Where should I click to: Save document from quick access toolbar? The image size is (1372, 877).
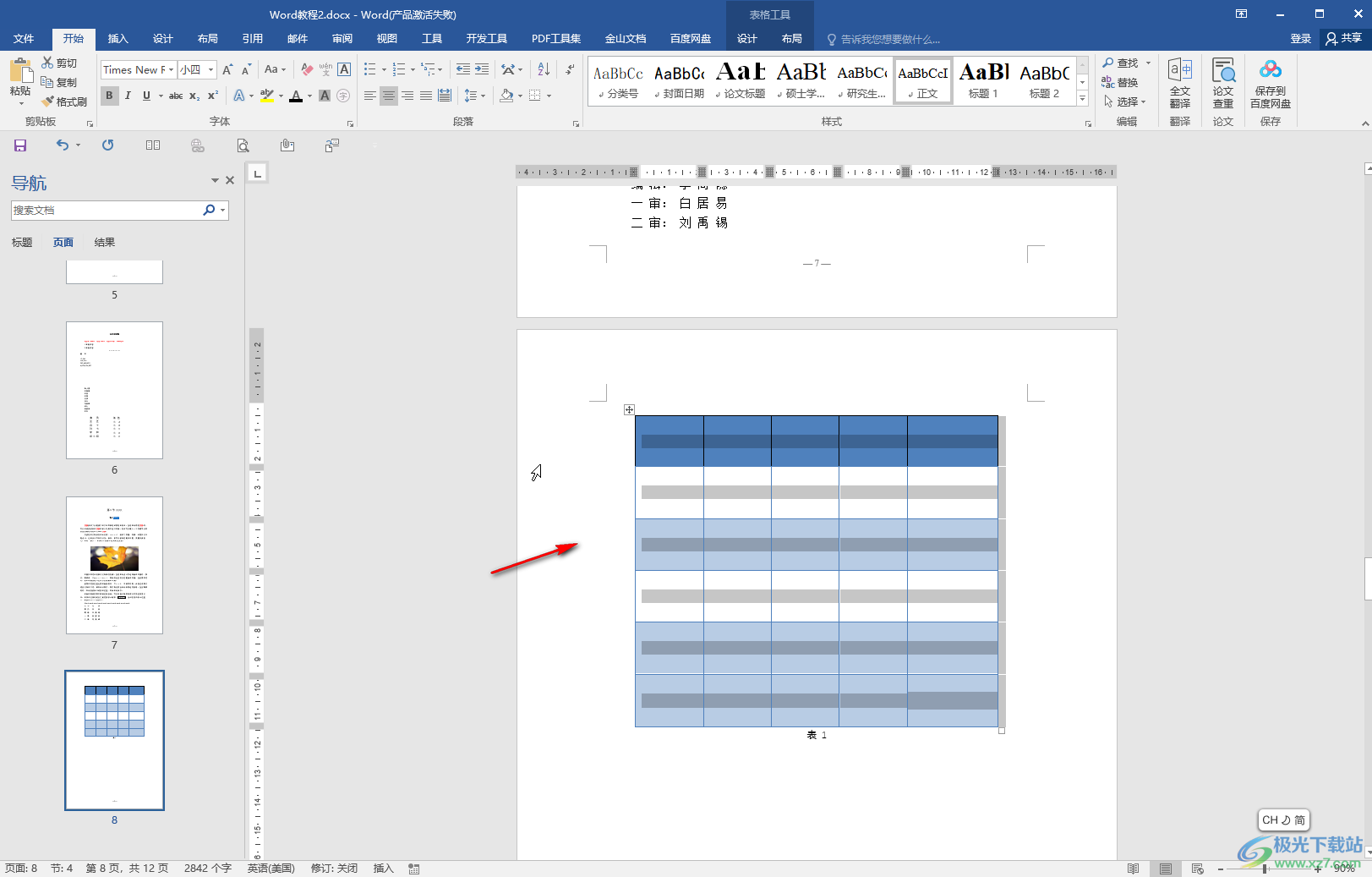[x=20, y=145]
